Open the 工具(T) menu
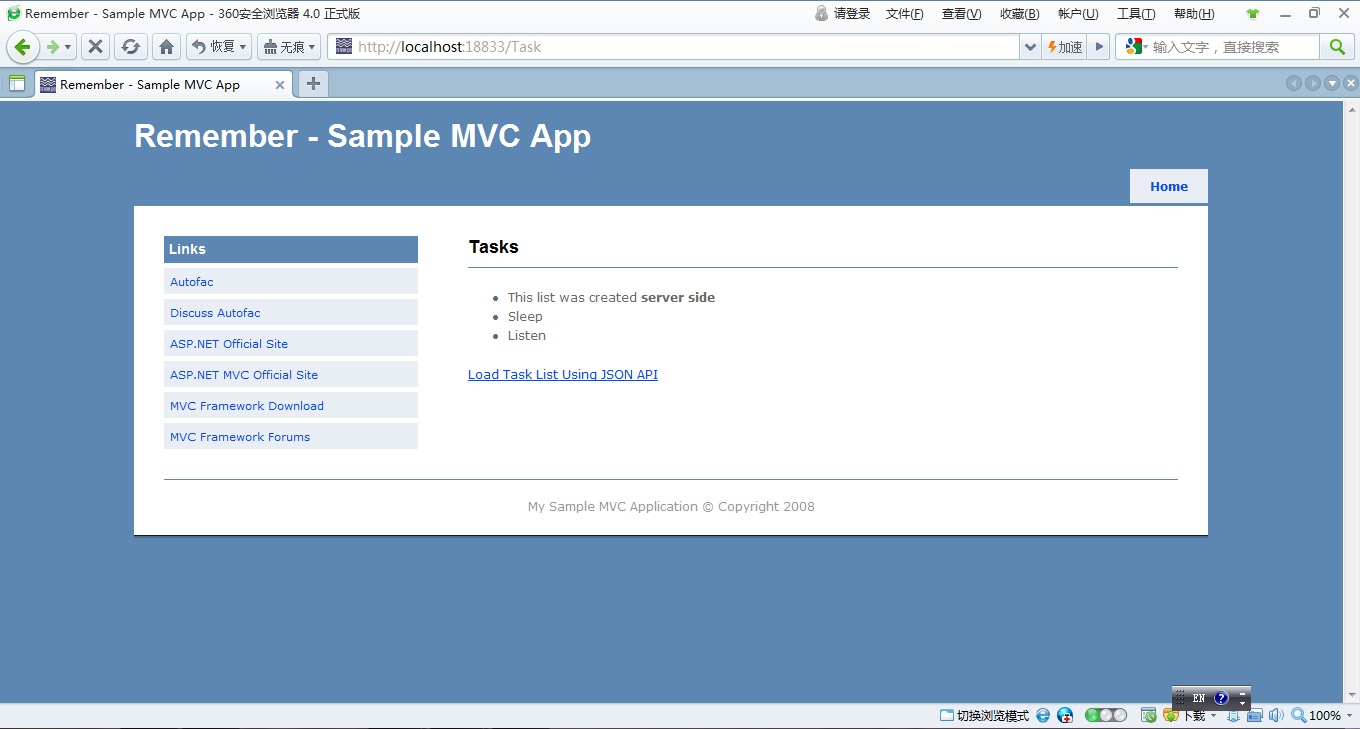 [1136, 13]
